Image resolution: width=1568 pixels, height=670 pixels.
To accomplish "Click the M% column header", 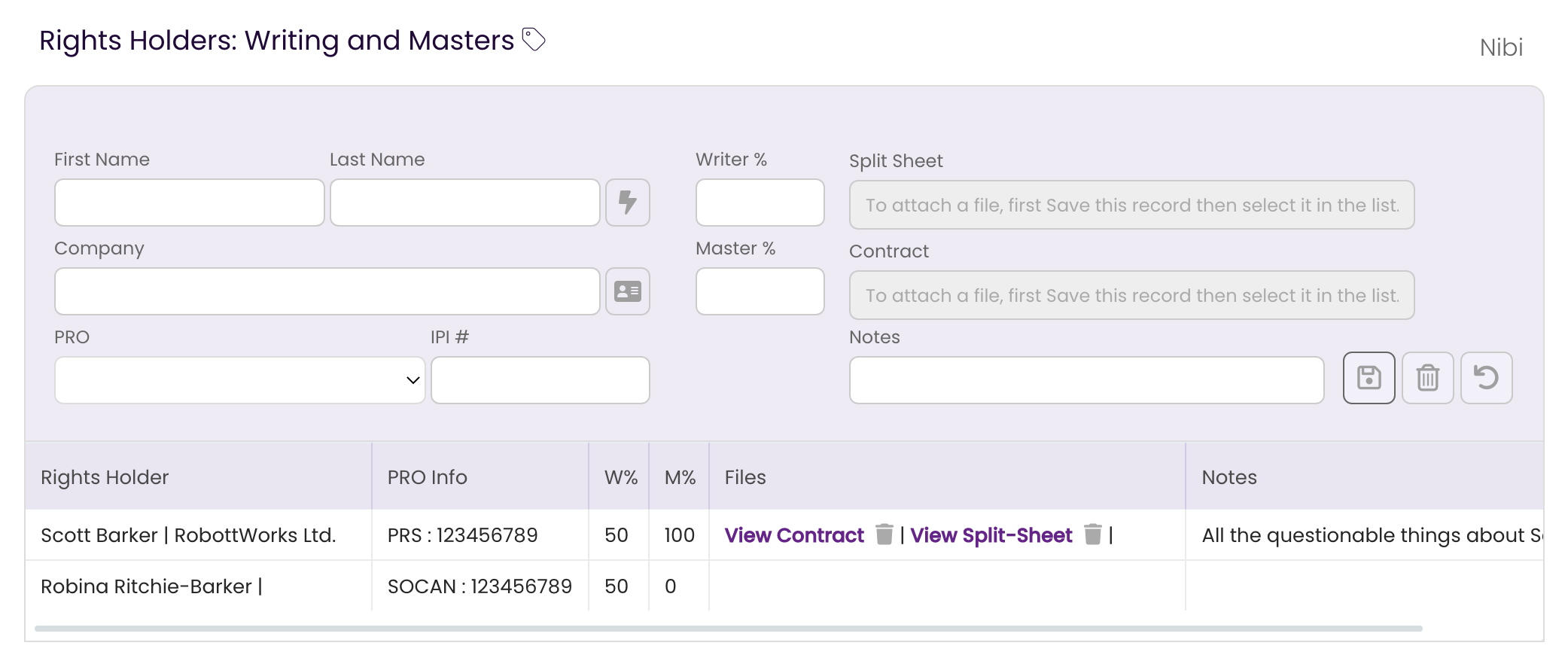I will click(680, 477).
